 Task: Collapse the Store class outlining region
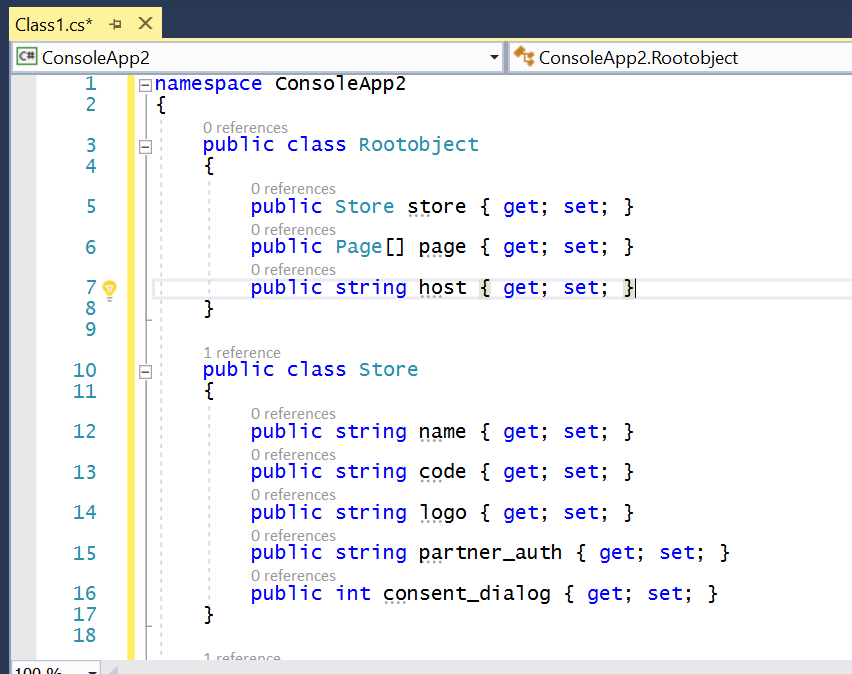[x=145, y=370]
